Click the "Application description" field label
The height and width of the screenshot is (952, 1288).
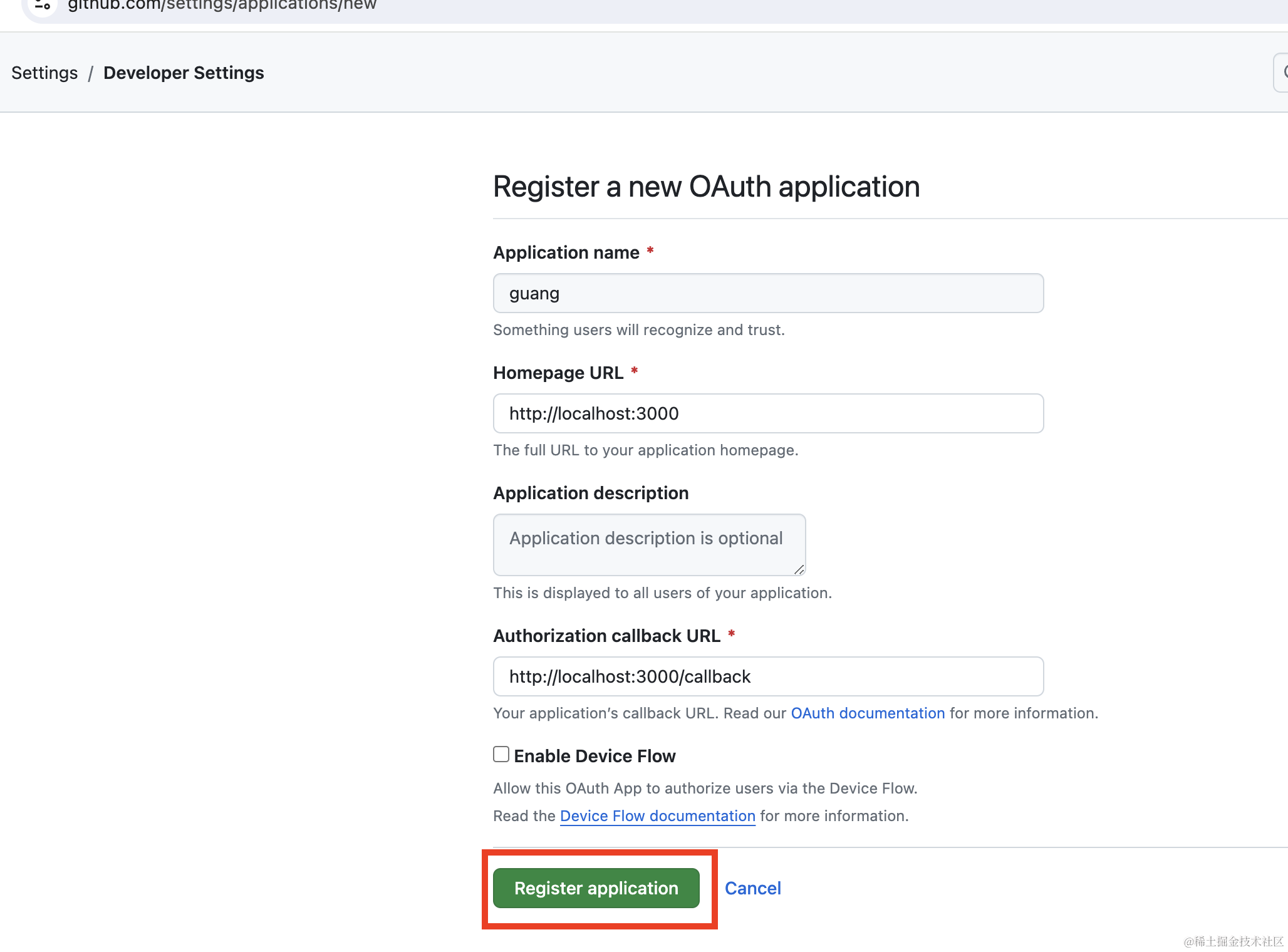pos(591,493)
